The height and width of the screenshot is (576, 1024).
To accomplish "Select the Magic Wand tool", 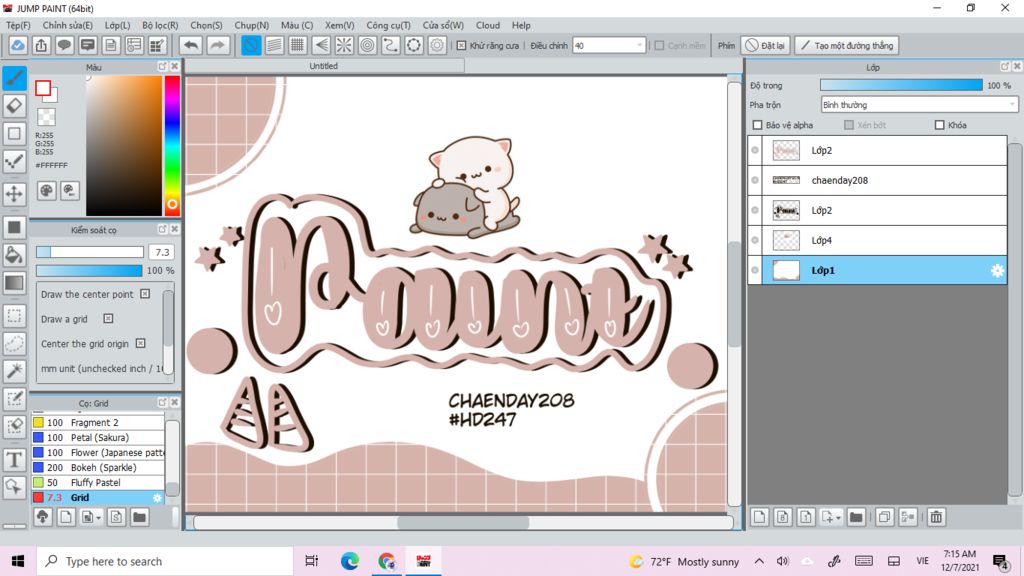I will click(14, 370).
